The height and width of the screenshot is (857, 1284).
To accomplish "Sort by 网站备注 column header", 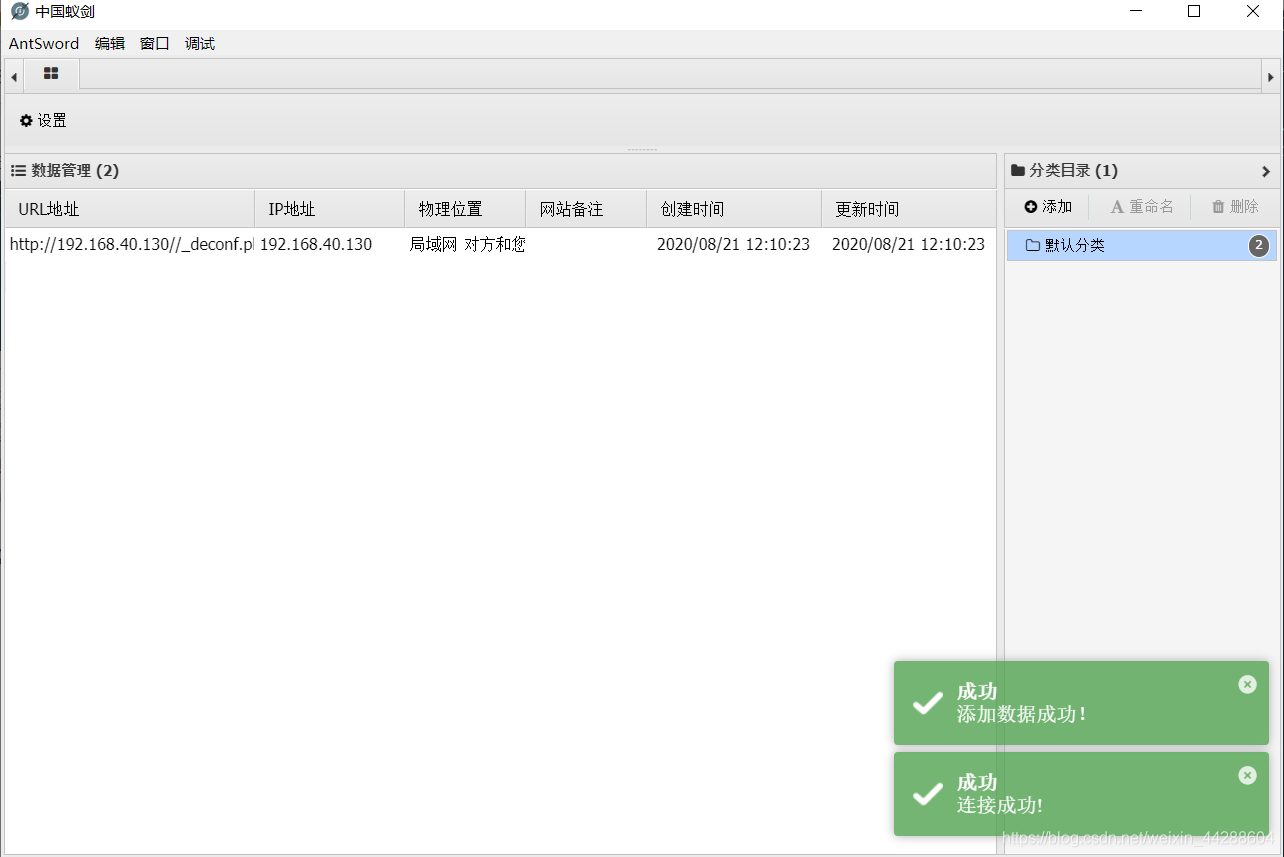I will pos(586,209).
